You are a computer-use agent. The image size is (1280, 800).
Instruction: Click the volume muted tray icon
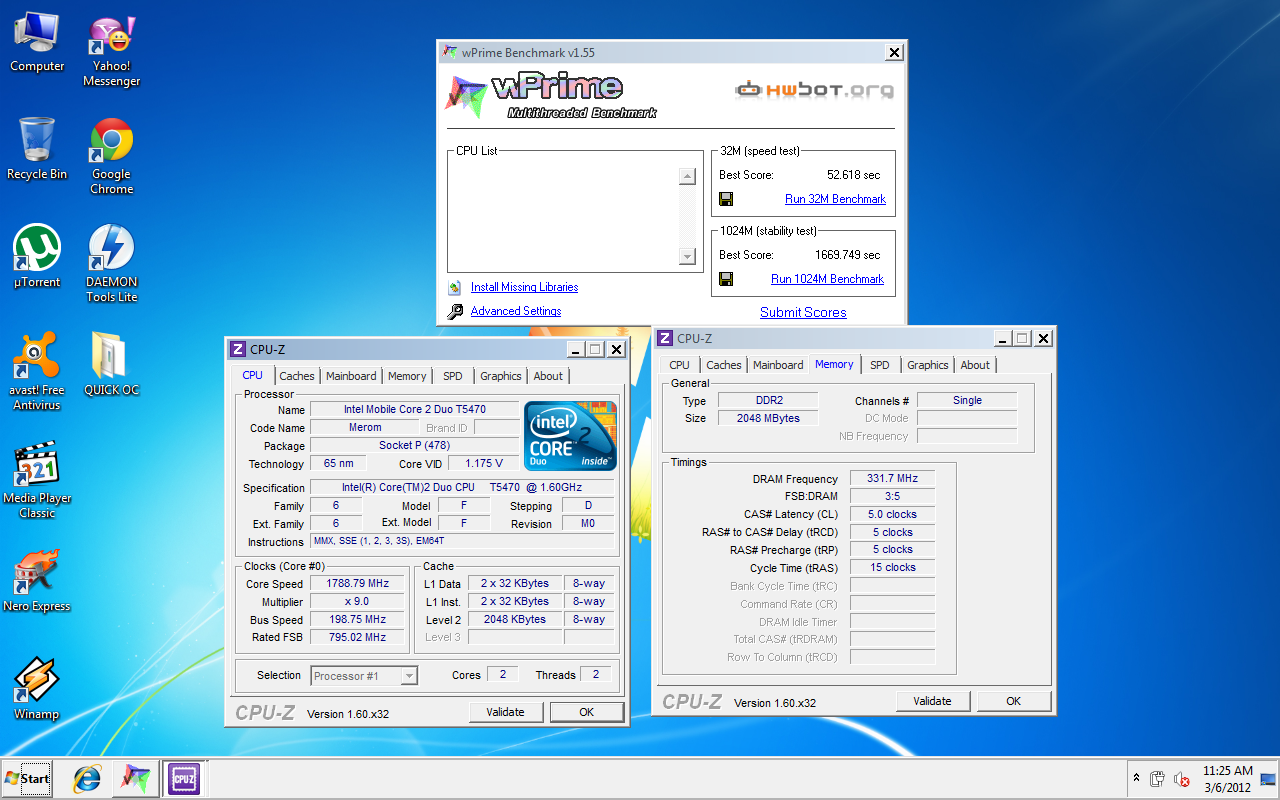click(1182, 778)
